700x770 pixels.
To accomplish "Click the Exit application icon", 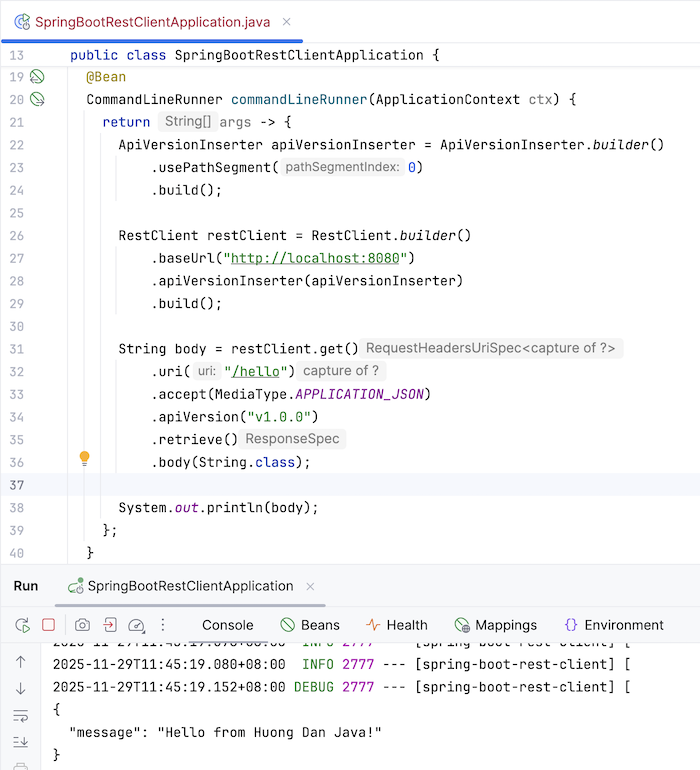I will [x=109, y=625].
